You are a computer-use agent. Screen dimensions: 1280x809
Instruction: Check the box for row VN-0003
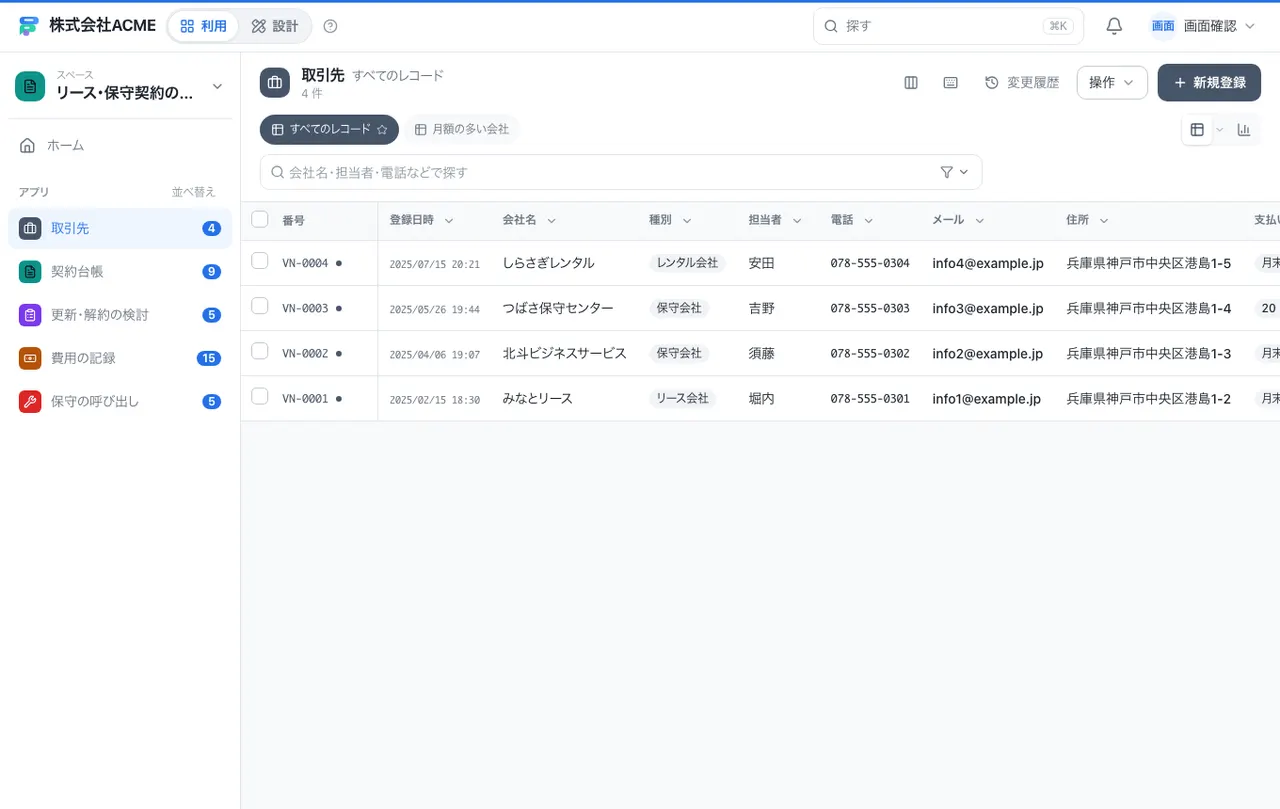click(260, 306)
